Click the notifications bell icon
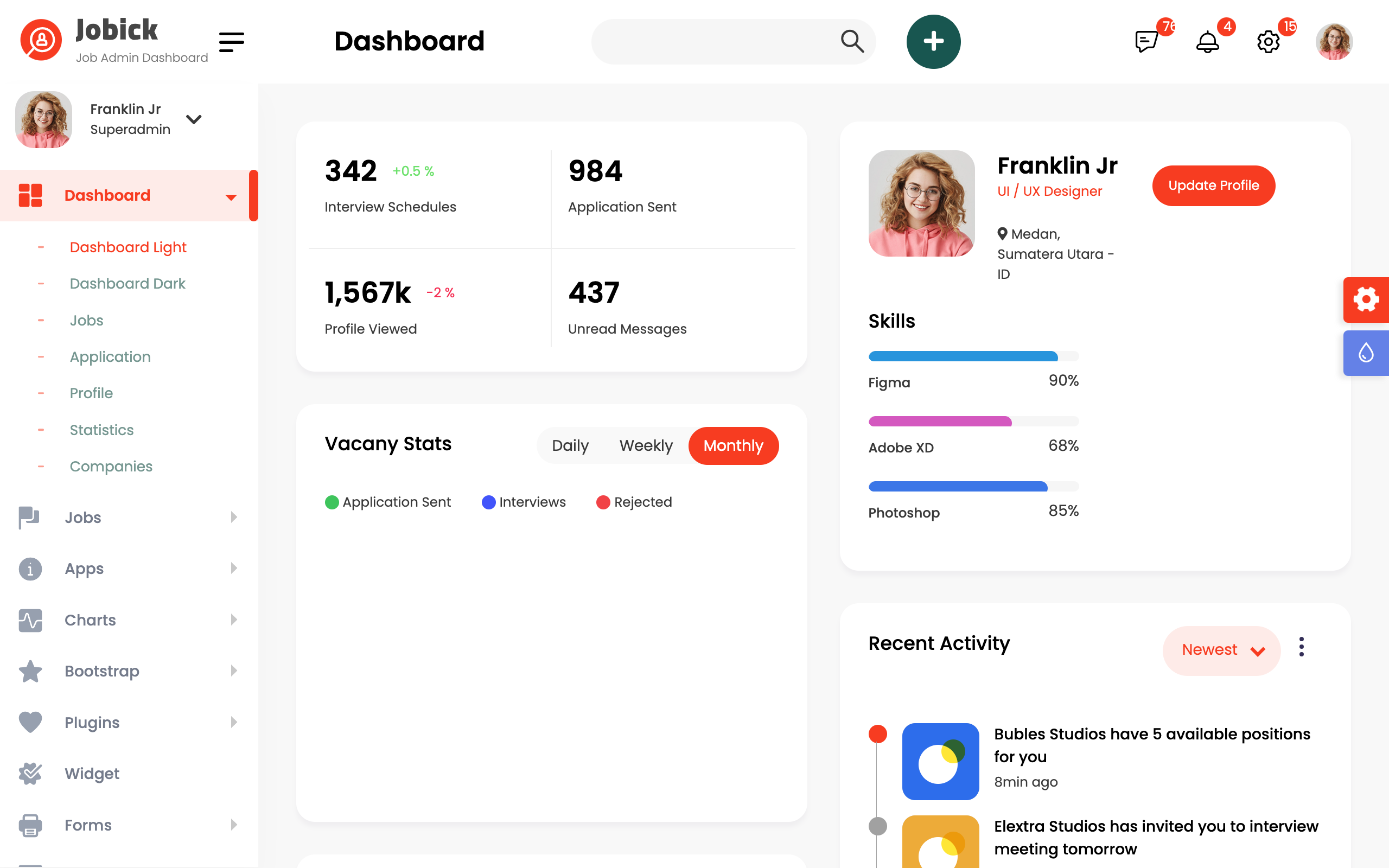The image size is (1389, 868). [x=1207, y=42]
